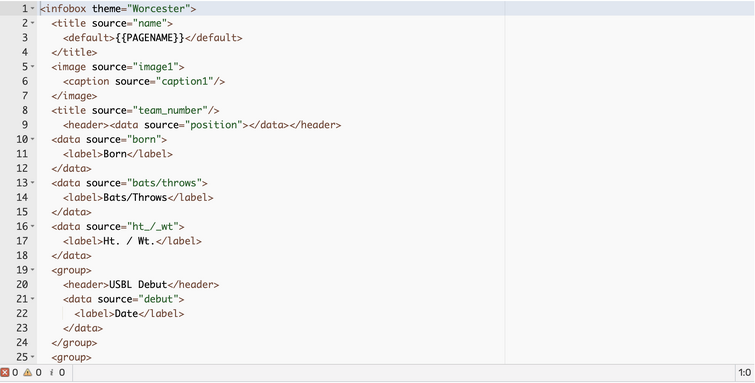Fold the image block on line 5
Viewport: 755px width, 383px height.
pyautogui.click(x=32, y=66)
